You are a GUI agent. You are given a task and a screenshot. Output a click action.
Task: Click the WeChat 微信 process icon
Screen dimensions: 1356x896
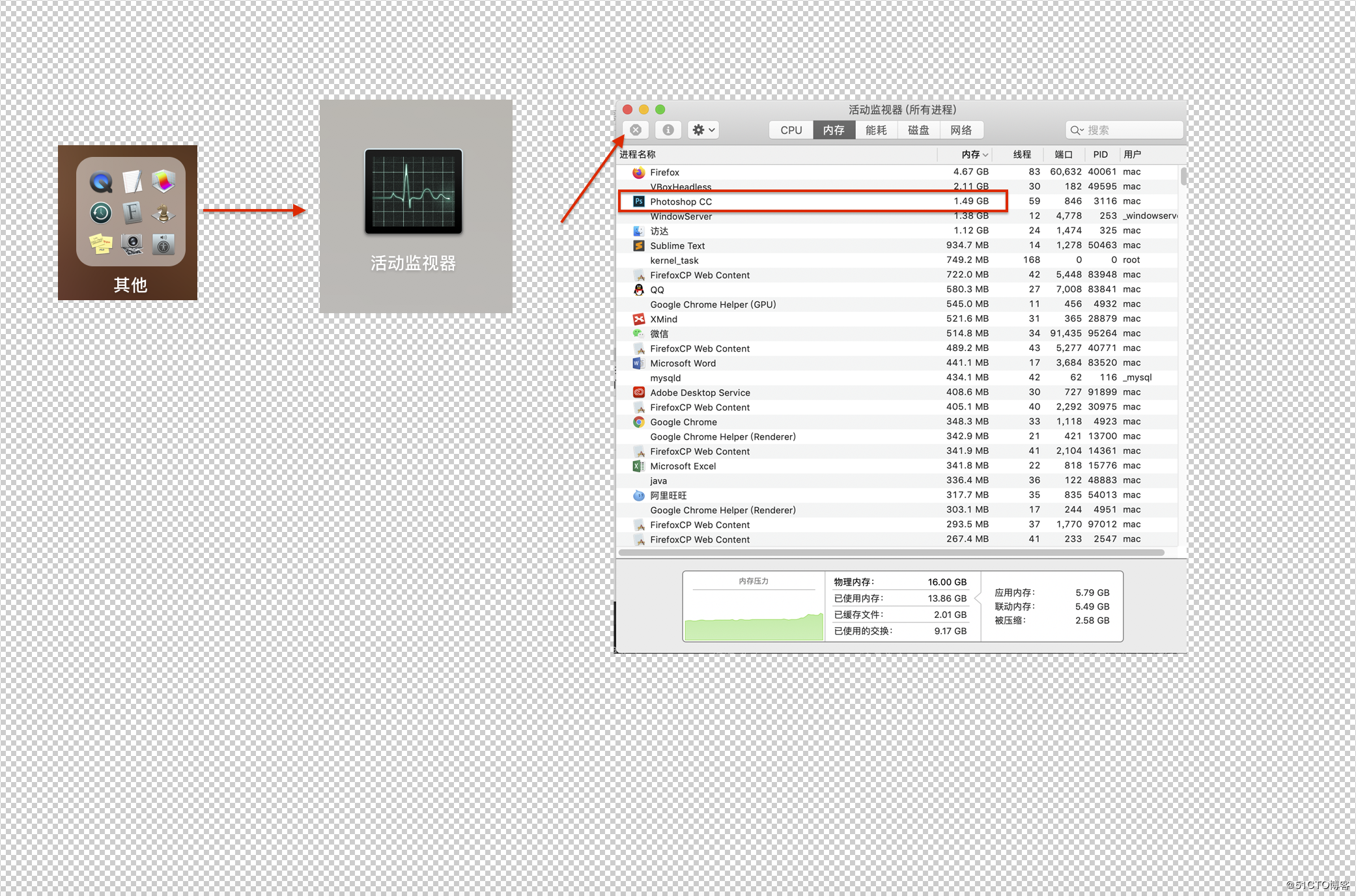click(638, 333)
